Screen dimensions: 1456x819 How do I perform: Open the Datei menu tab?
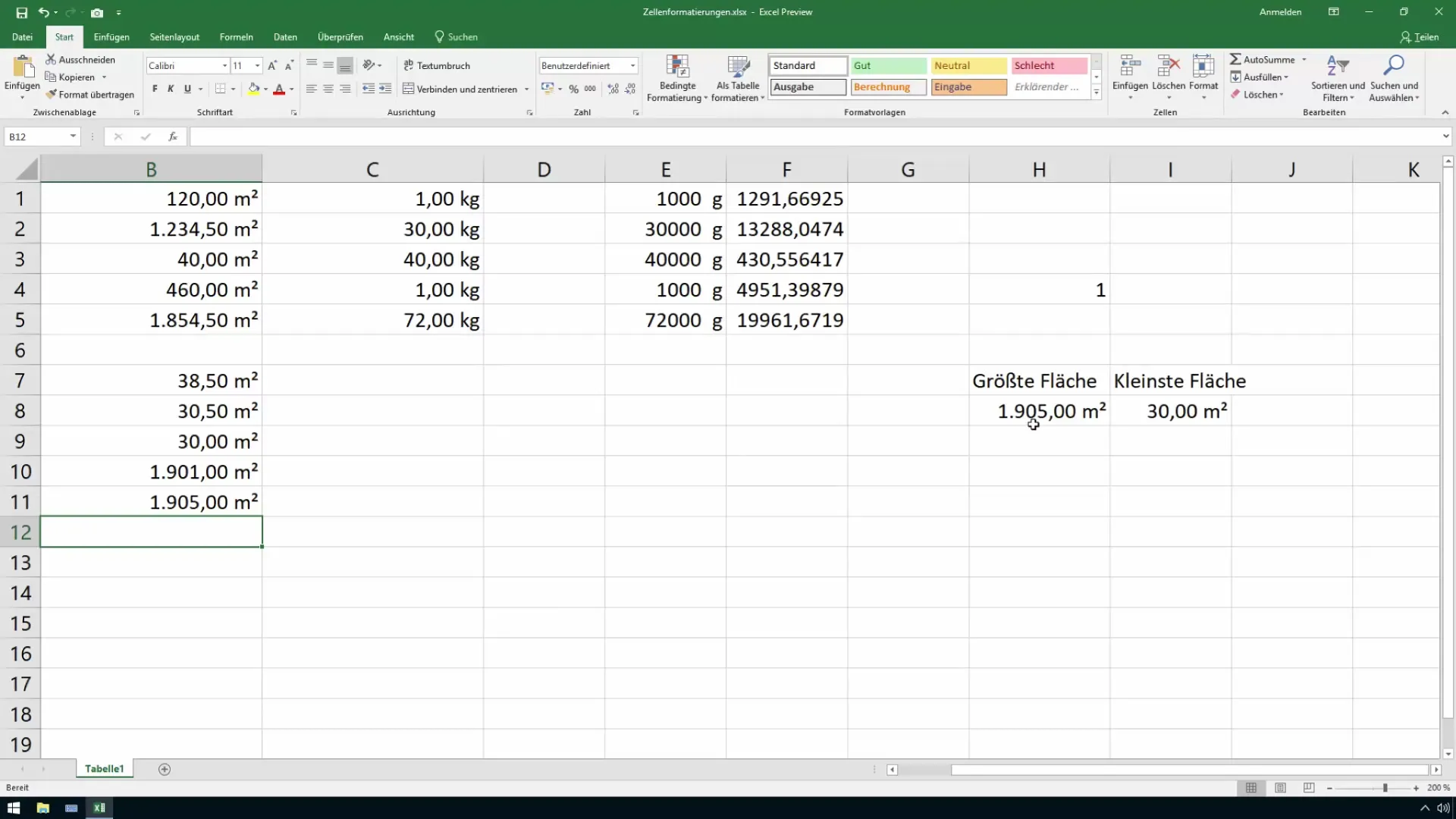click(x=22, y=37)
